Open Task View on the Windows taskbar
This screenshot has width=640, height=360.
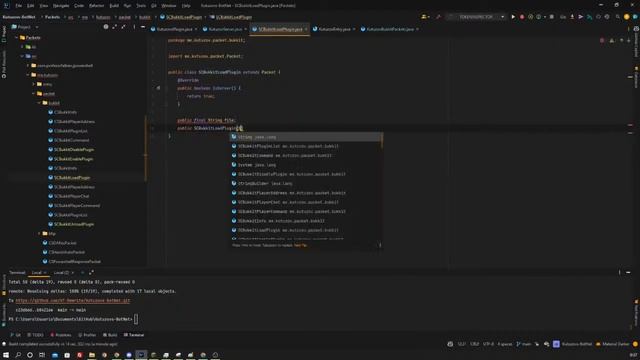[42, 355]
